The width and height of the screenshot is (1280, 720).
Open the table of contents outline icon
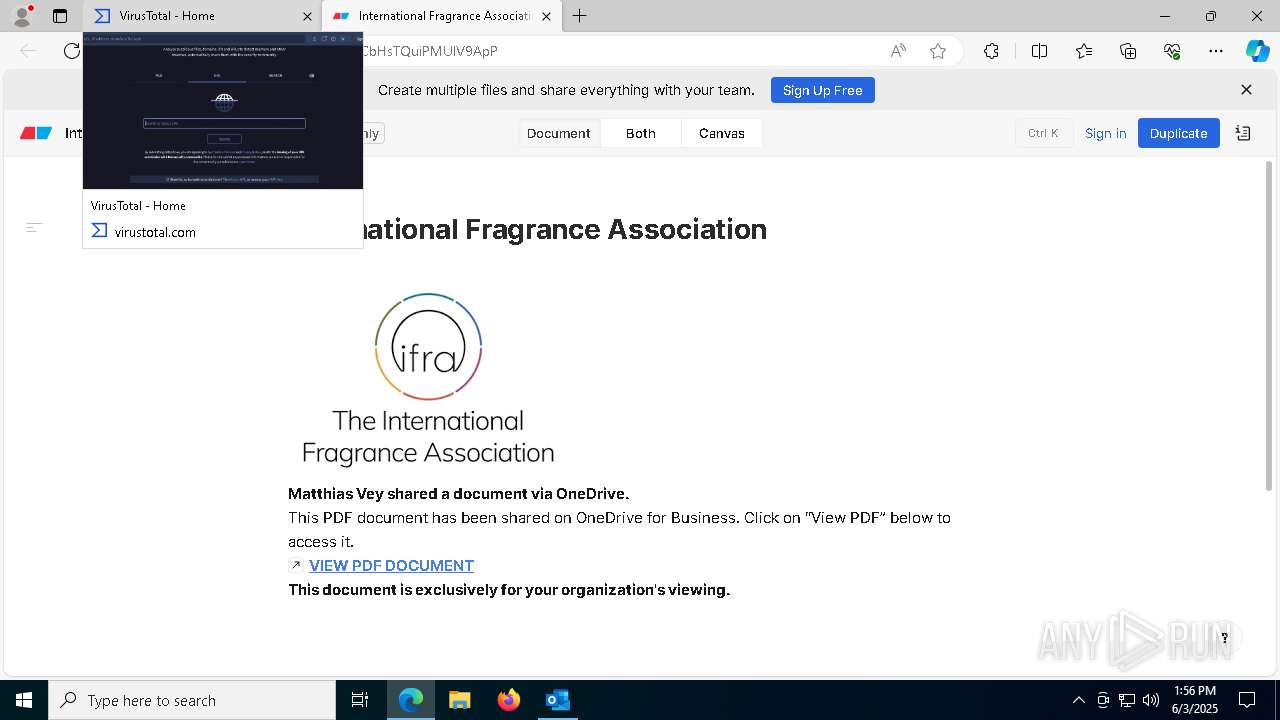(34, 228)
